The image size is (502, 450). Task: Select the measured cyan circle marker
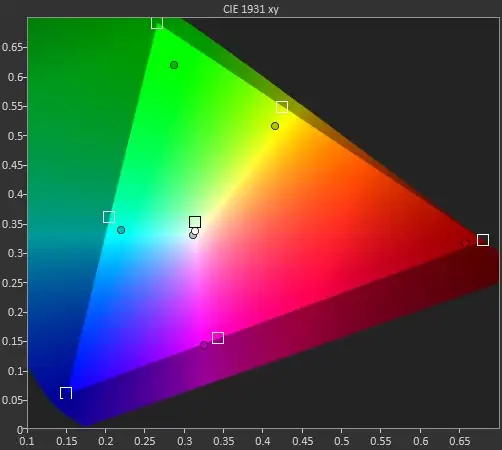(121, 230)
